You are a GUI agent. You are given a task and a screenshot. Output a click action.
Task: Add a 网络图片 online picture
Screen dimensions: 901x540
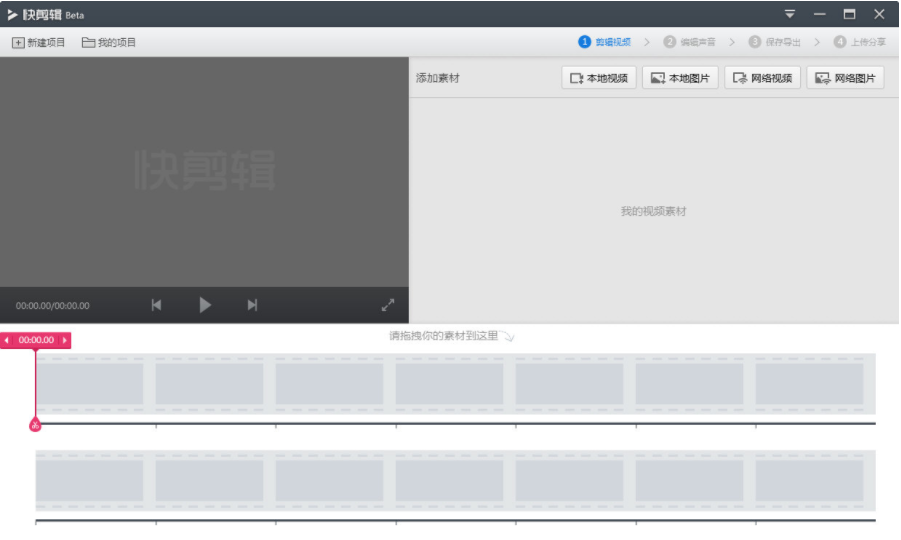pos(845,78)
